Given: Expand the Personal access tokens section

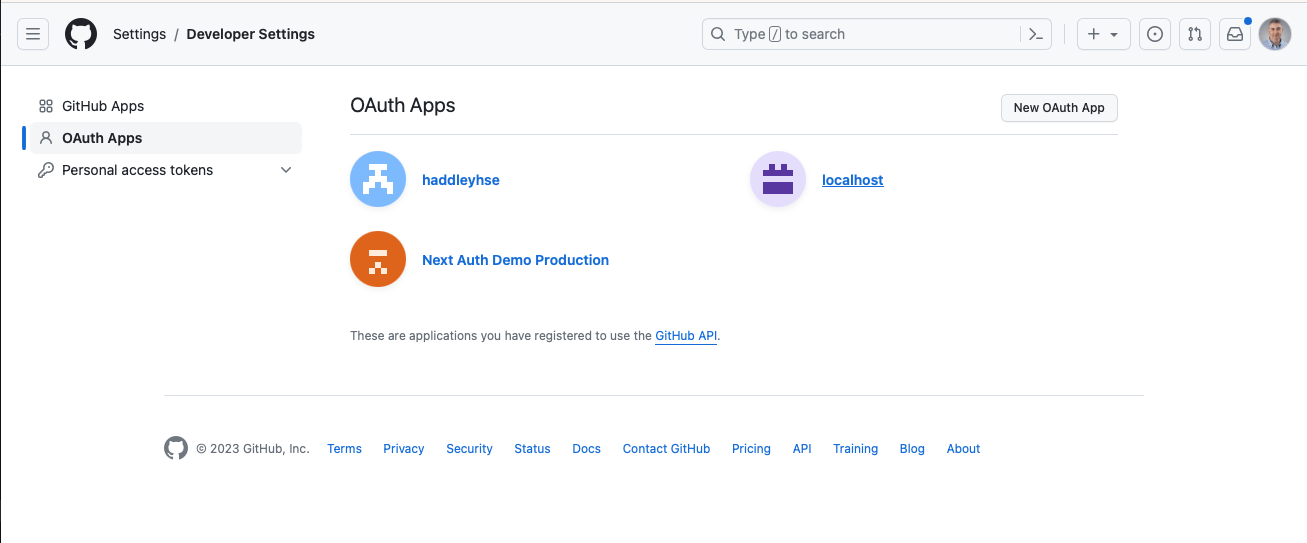Looking at the screenshot, I should point(286,170).
